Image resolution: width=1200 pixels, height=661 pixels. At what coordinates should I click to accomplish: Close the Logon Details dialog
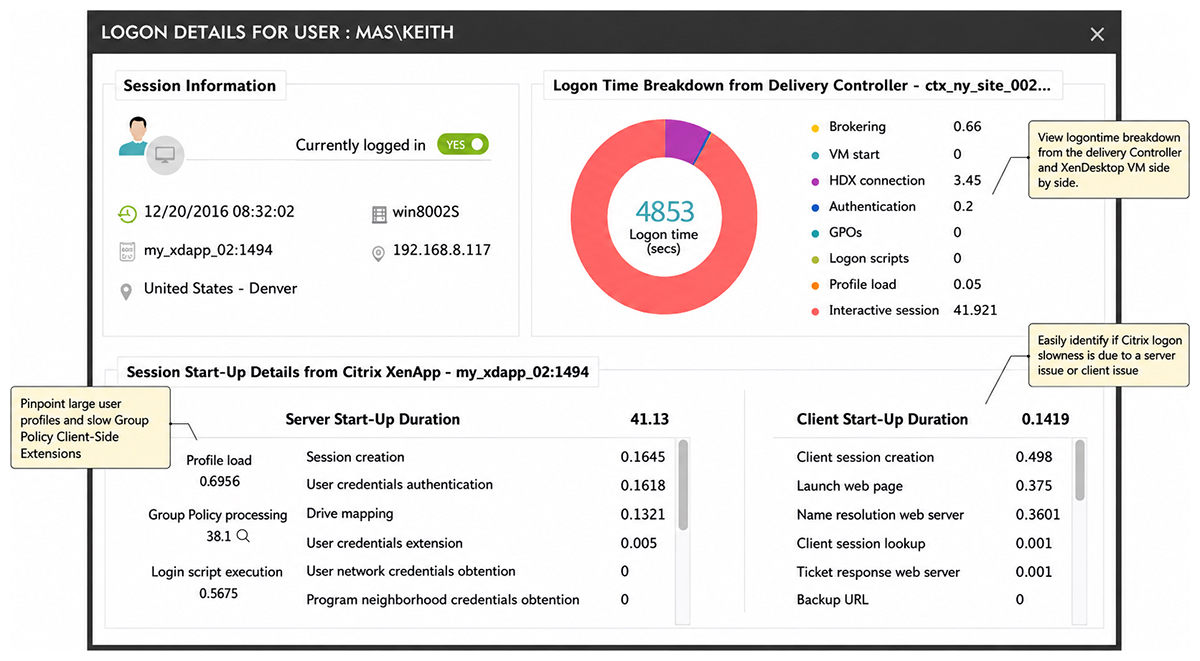coord(1097,35)
